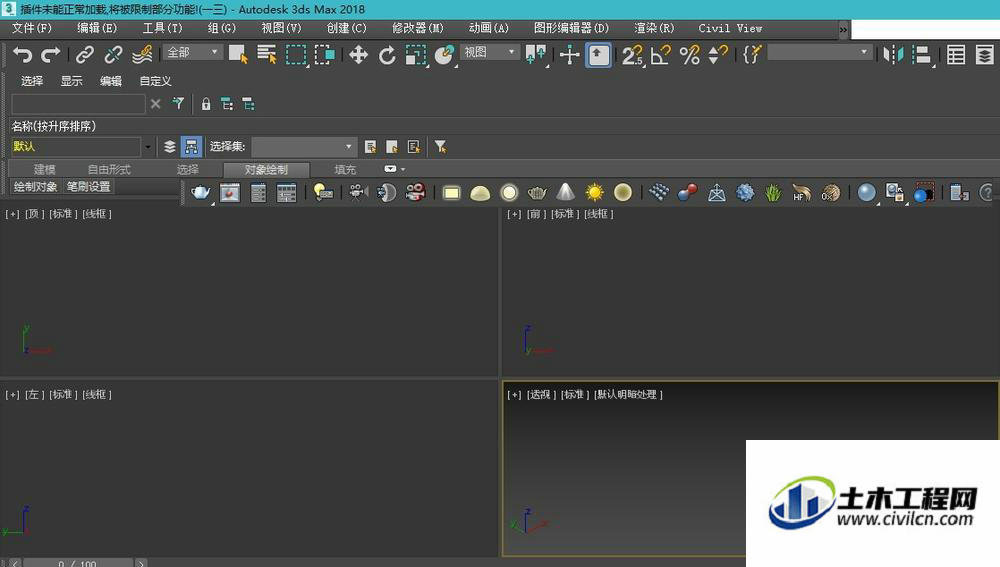Click the Select and Place tool
The width and height of the screenshot is (1000, 567).
pyautogui.click(x=445, y=55)
